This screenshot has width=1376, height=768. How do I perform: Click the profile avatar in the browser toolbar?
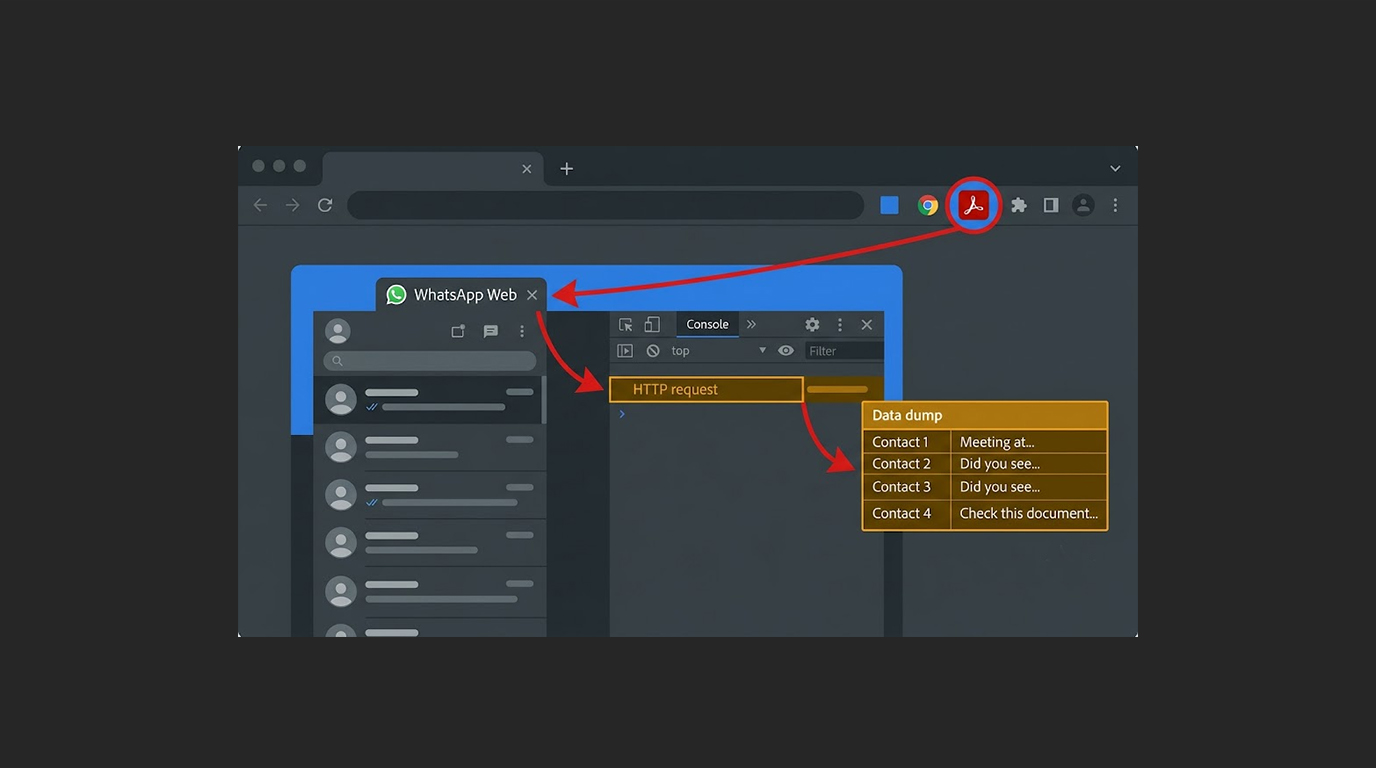1083,205
